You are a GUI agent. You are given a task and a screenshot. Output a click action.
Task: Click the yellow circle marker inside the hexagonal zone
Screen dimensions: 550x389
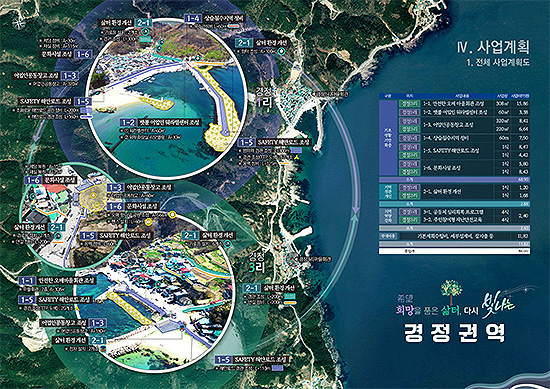click(x=93, y=195)
